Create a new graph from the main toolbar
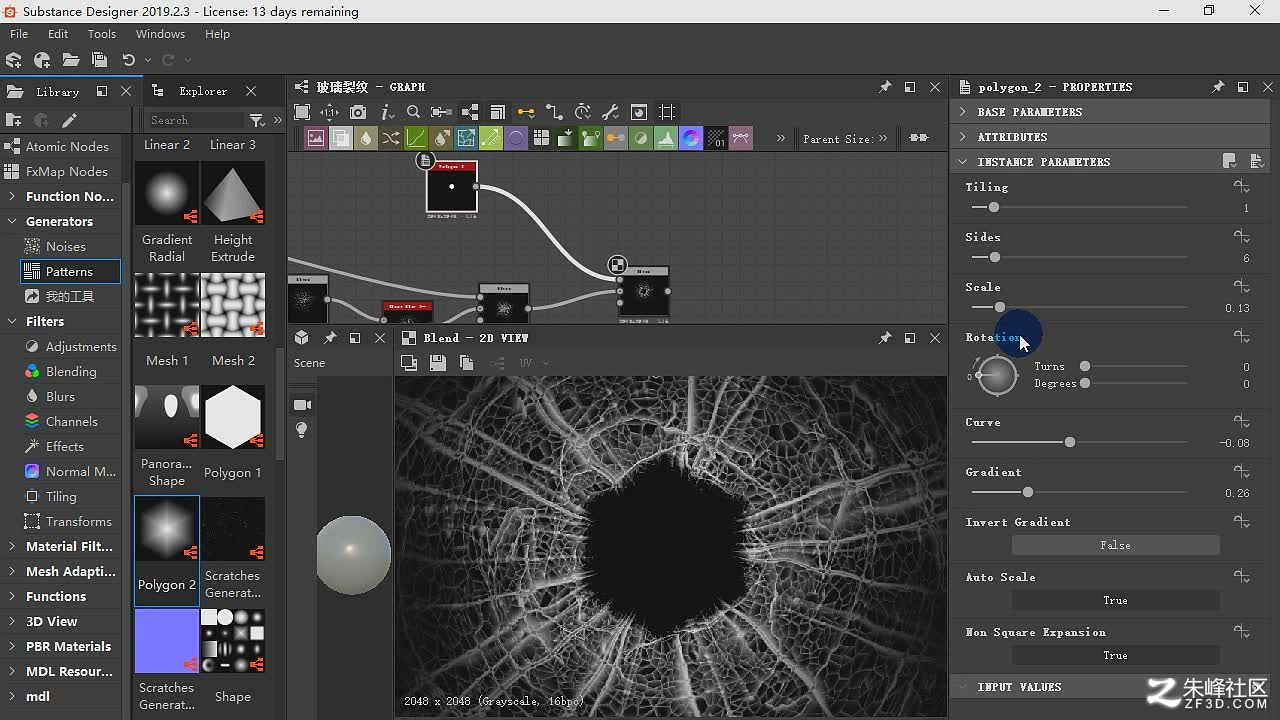The width and height of the screenshot is (1280, 720). pyautogui.click(x=42, y=60)
